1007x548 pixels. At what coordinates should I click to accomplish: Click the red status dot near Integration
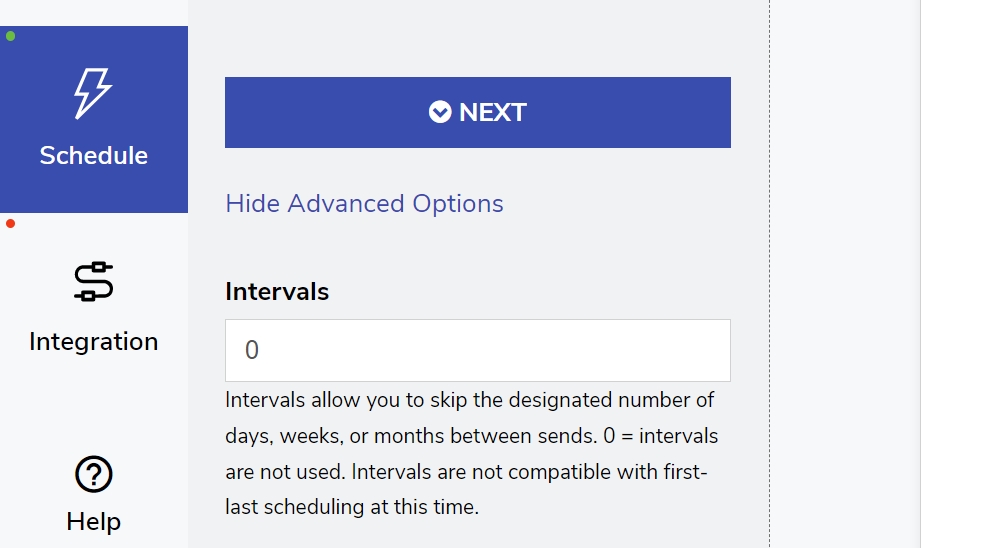(11, 223)
